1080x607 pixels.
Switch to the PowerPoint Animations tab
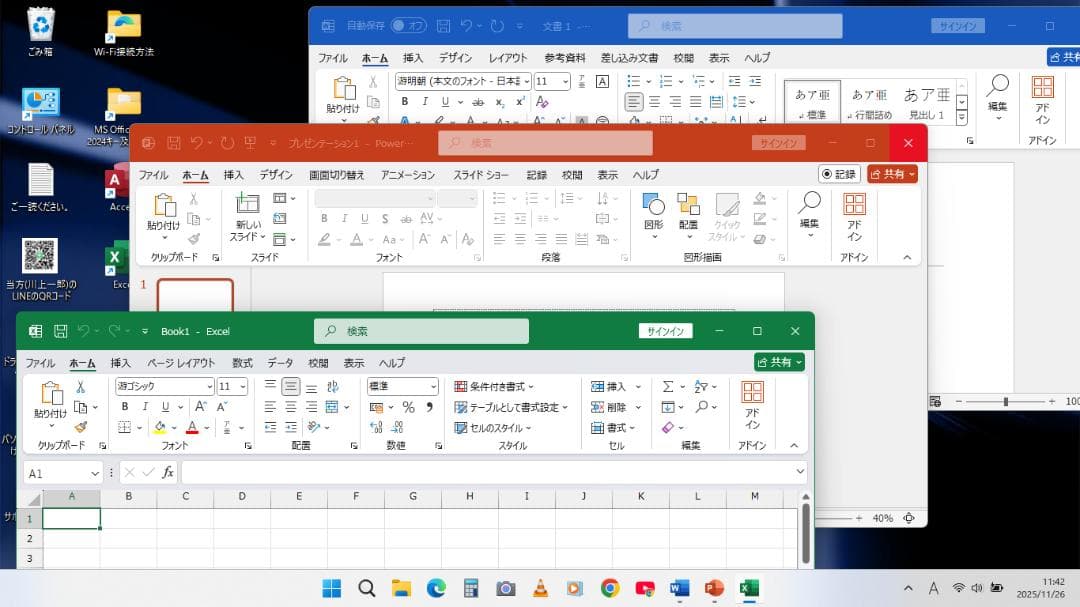407,175
